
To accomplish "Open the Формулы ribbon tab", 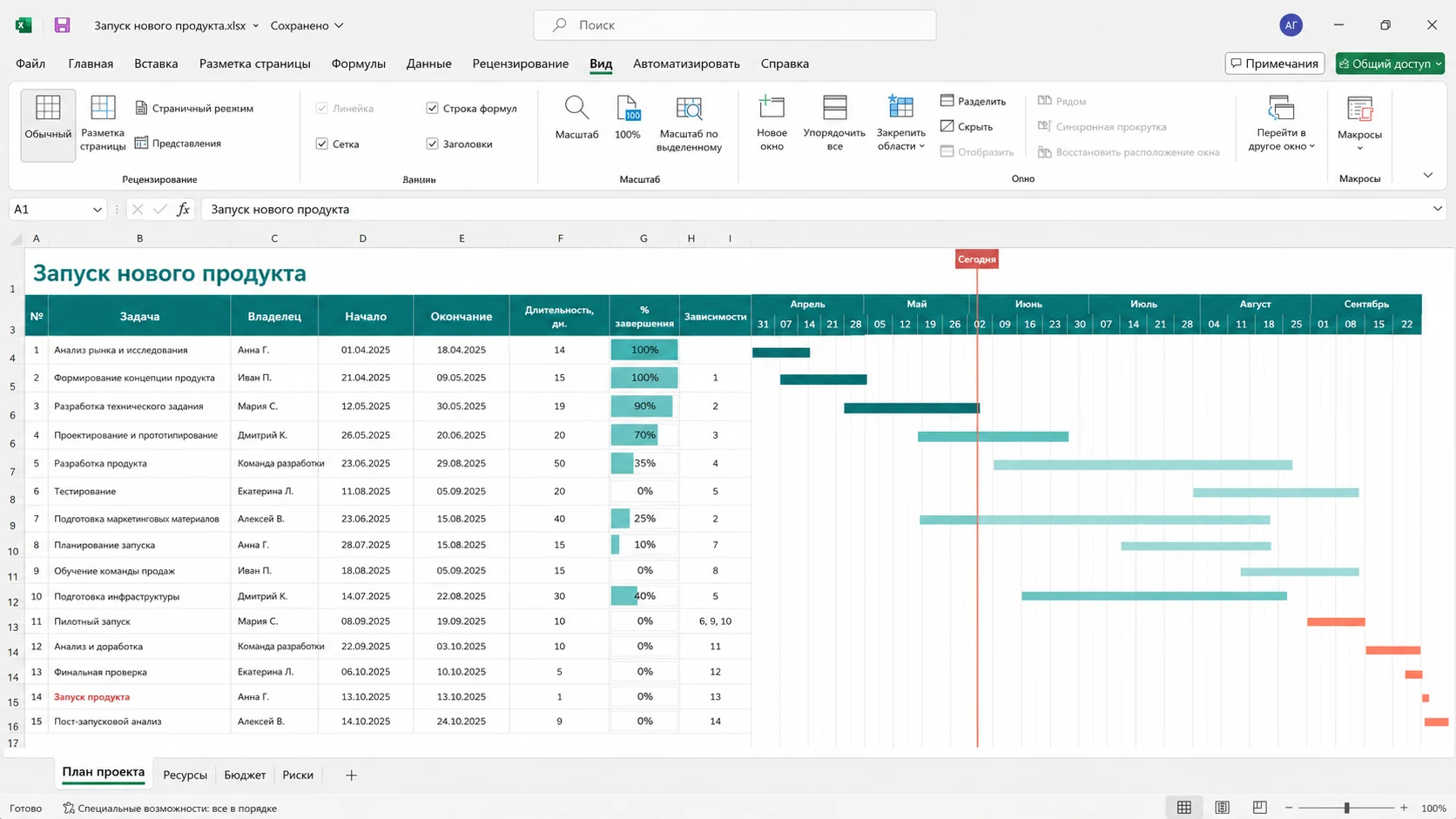I will coord(358,64).
